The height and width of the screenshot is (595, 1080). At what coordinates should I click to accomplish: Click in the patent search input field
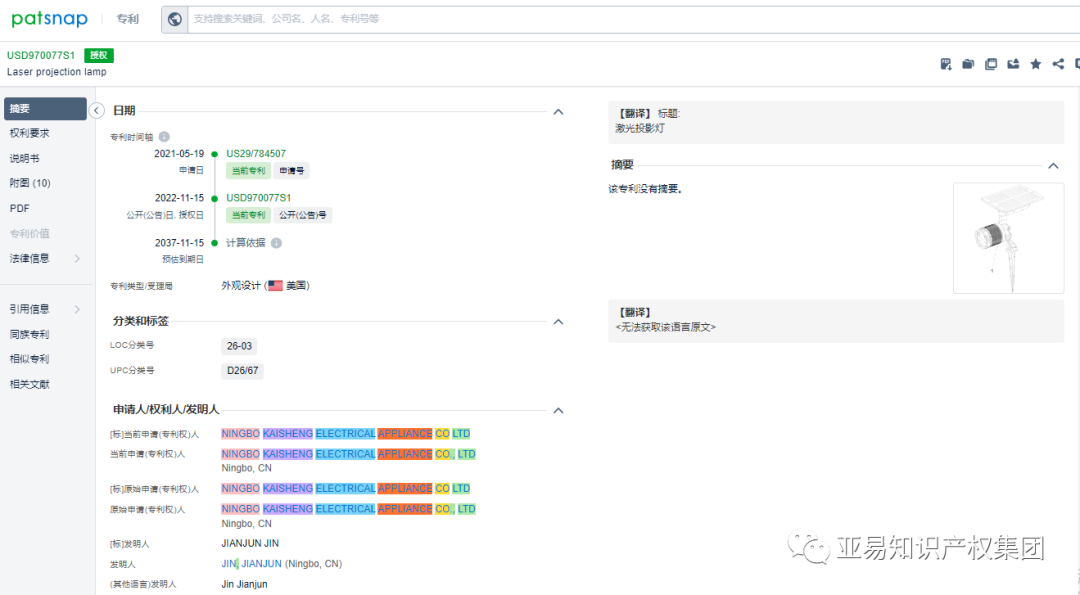634,19
